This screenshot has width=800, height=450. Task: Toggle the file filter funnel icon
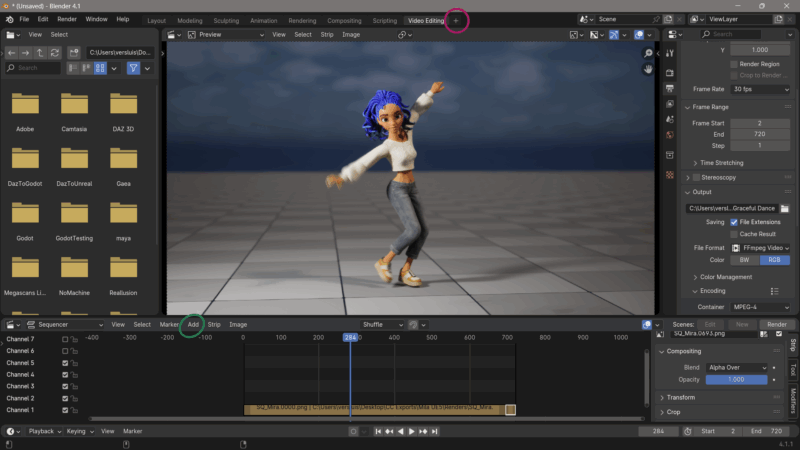point(133,68)
